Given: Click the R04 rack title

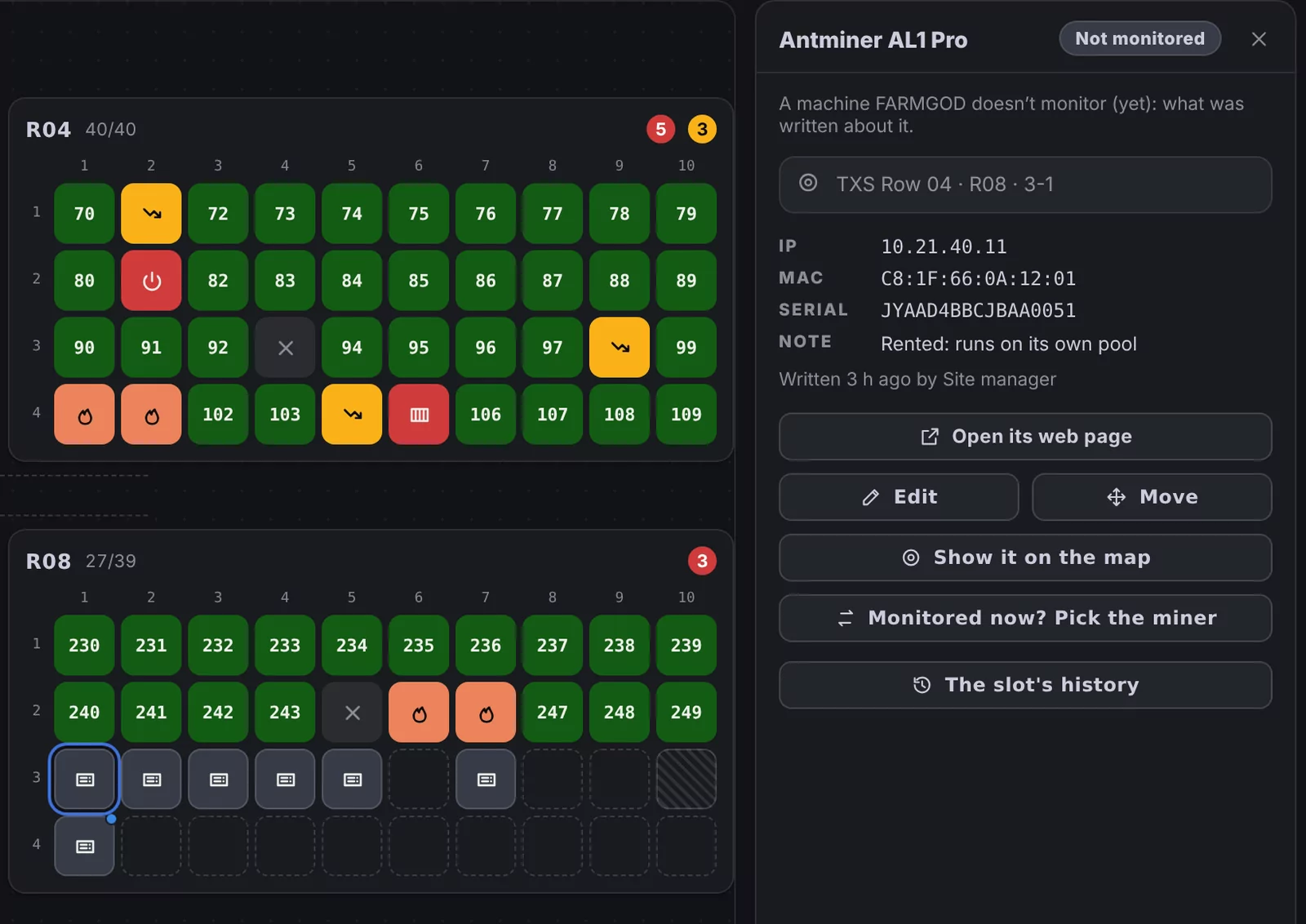Looking at the screenshot, I should pyautogui.click(x=48, y=129).
